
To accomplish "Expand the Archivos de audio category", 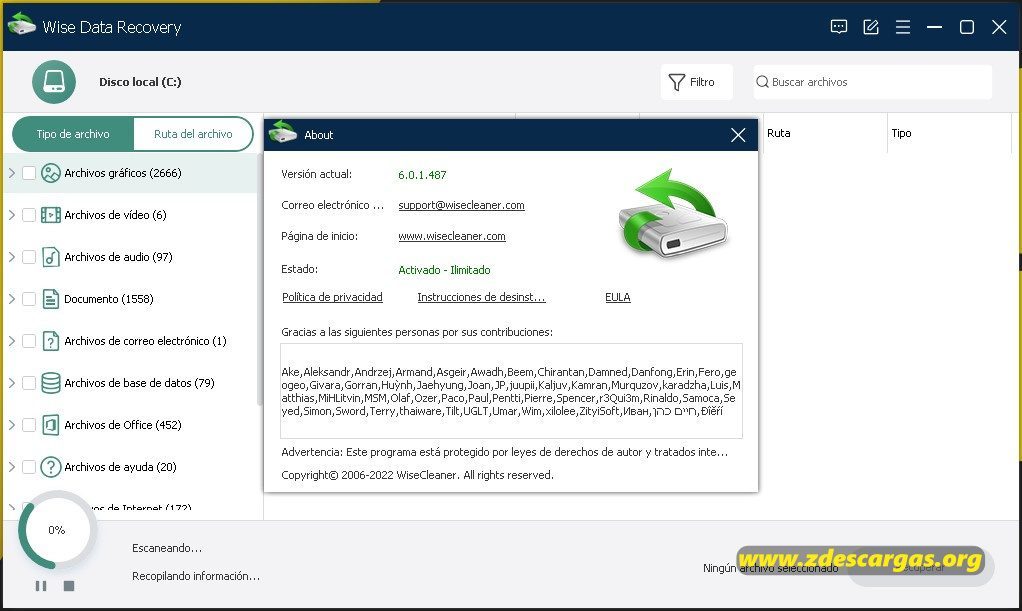I will (12, 257).
